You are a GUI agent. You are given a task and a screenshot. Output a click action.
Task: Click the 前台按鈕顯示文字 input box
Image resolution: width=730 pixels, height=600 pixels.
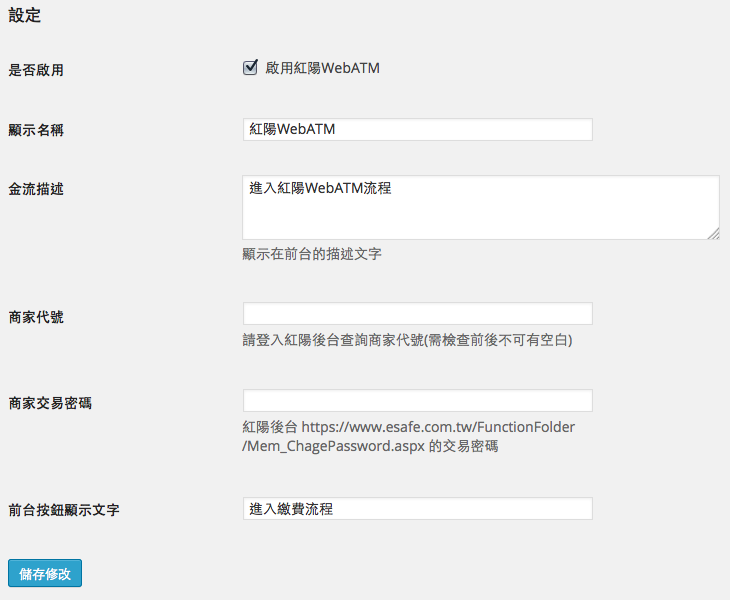[418, 509]
